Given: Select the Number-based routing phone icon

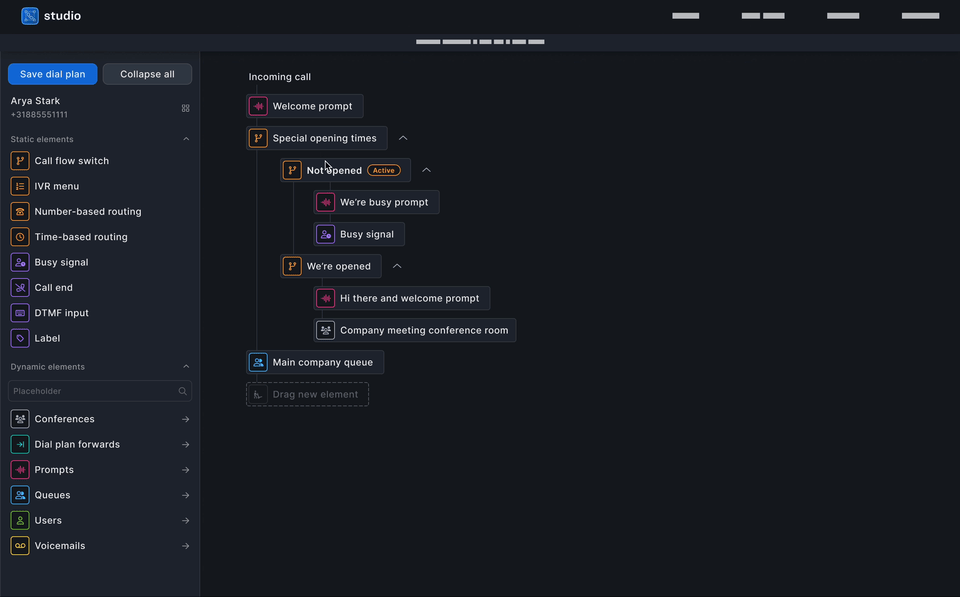Looking at the screenshot, I should (19, 211).
